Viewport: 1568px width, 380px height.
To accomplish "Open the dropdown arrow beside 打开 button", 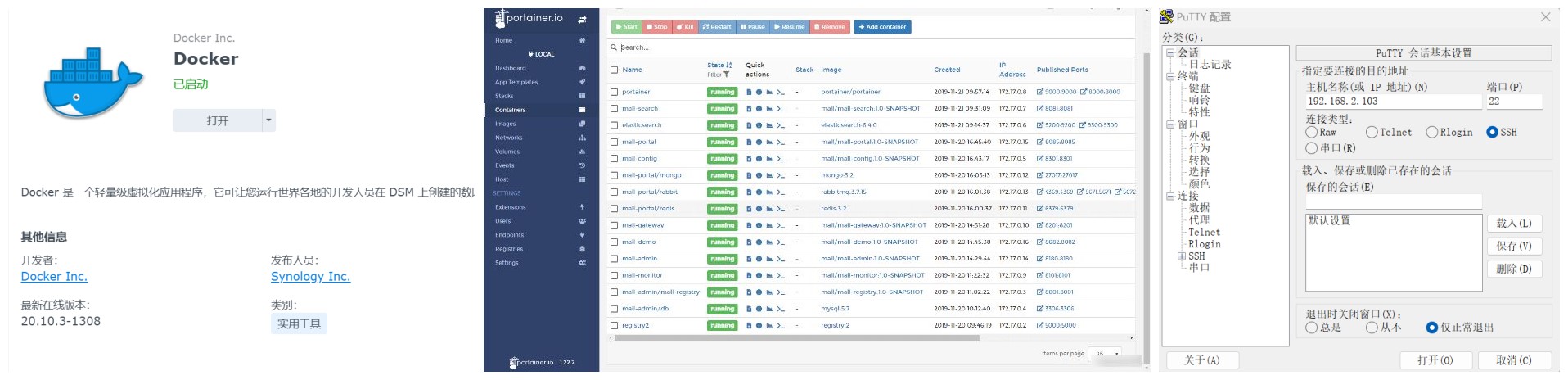I will [268, 120].
